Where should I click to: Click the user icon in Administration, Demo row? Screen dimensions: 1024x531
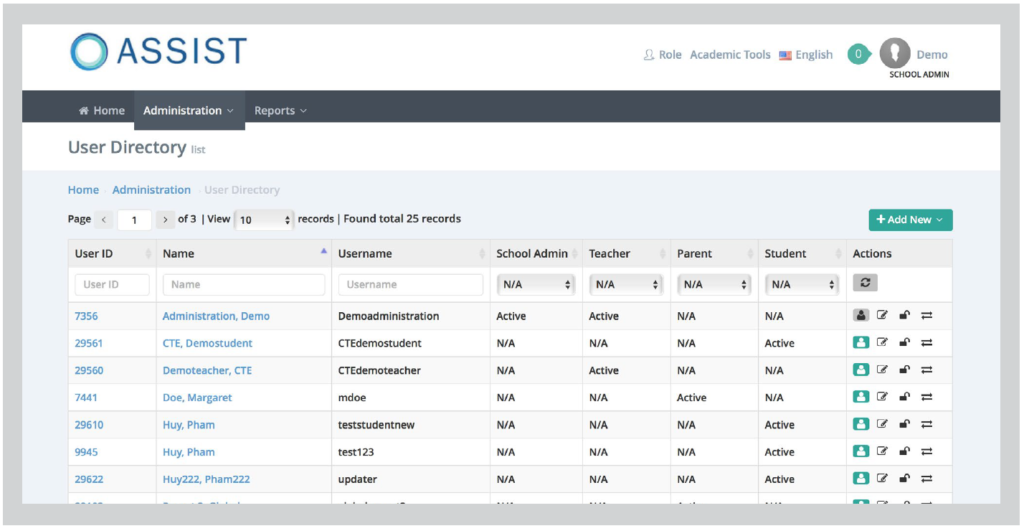861,315
